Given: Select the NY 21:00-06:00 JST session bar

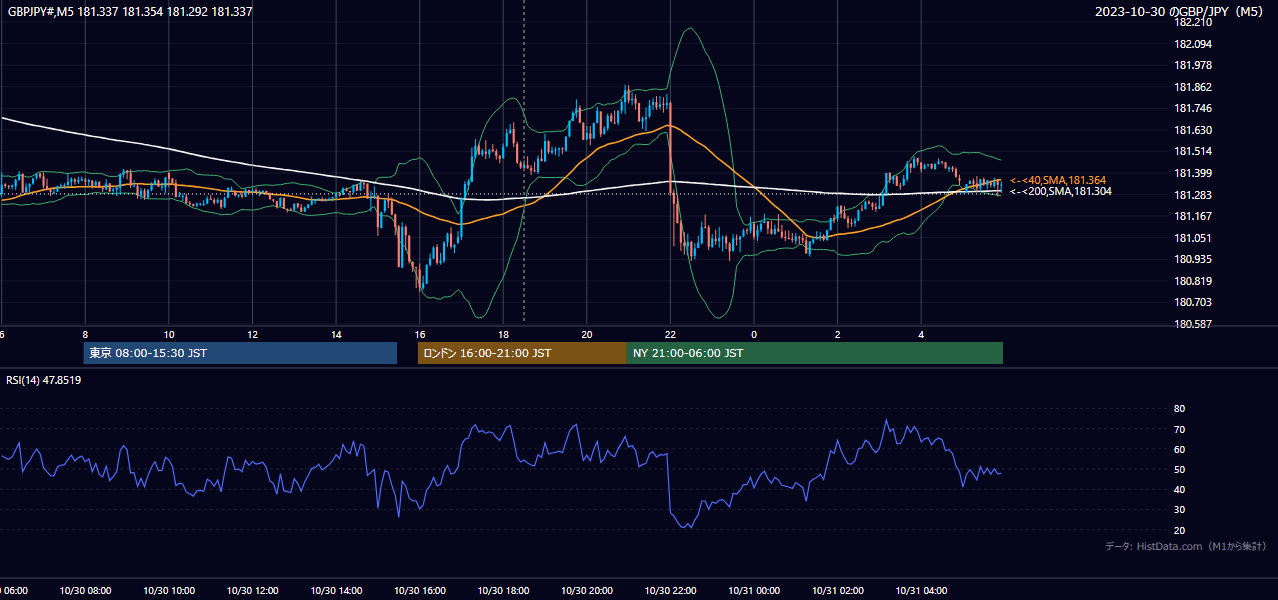Looking at the screenshot, I should pos(815,353).
